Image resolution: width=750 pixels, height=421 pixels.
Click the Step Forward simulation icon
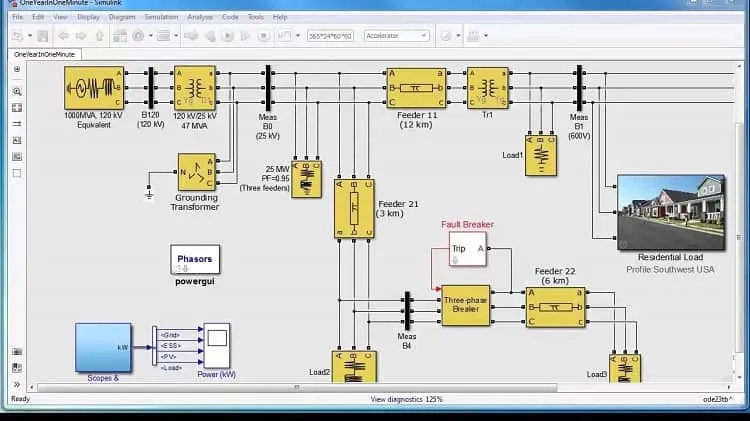pos(245,36)
